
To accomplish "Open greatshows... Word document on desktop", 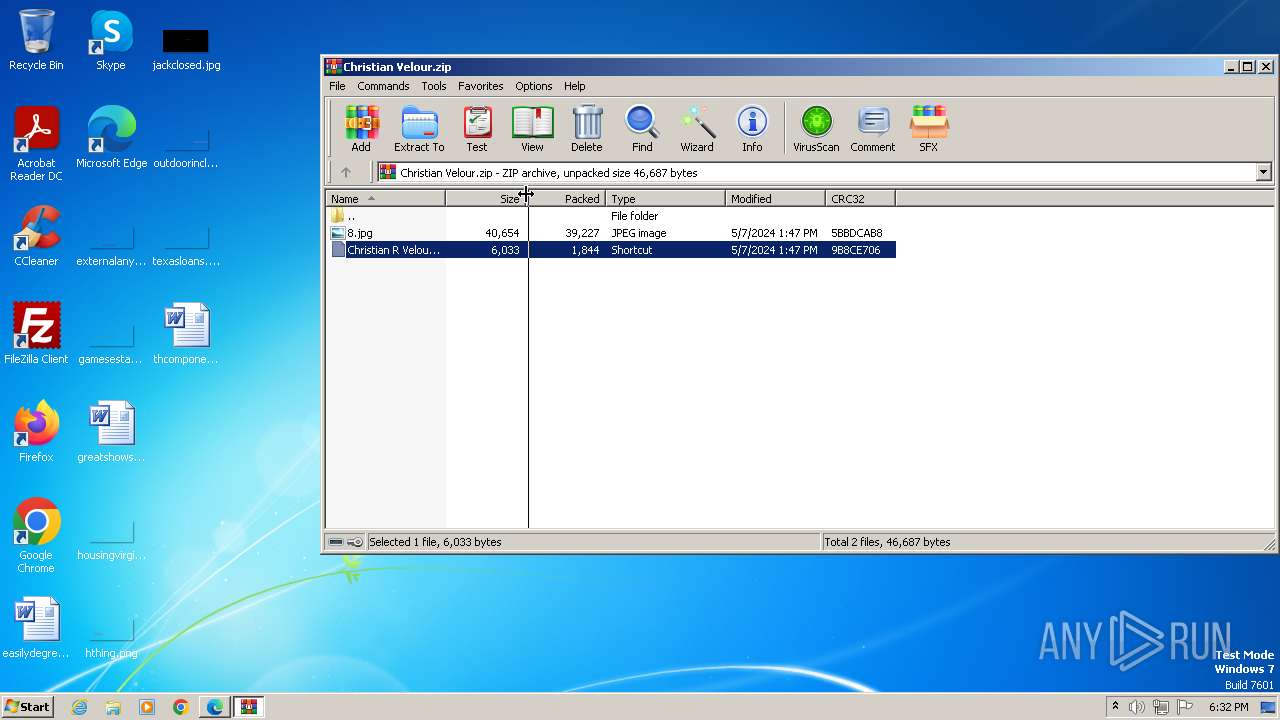I will (111, 432).
